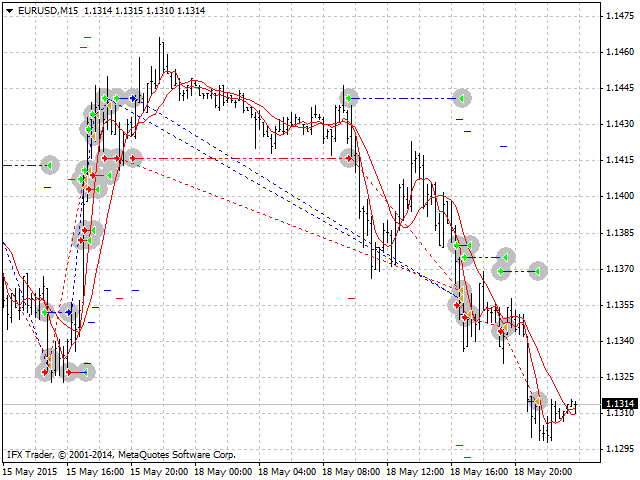This screenshot has width=640, height=480.
Task: Click the price scale label 1.1415
Action: 620,160
